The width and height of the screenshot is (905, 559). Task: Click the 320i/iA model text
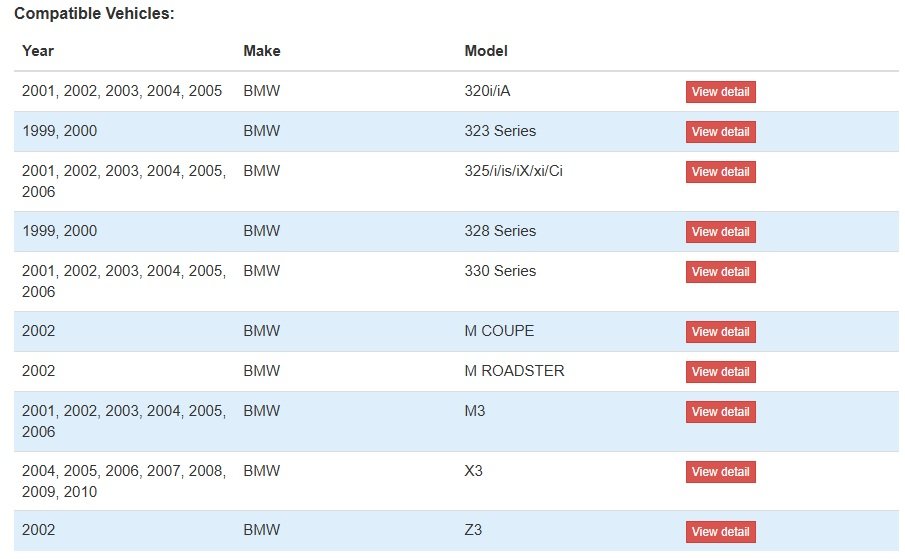pos(487,91)
